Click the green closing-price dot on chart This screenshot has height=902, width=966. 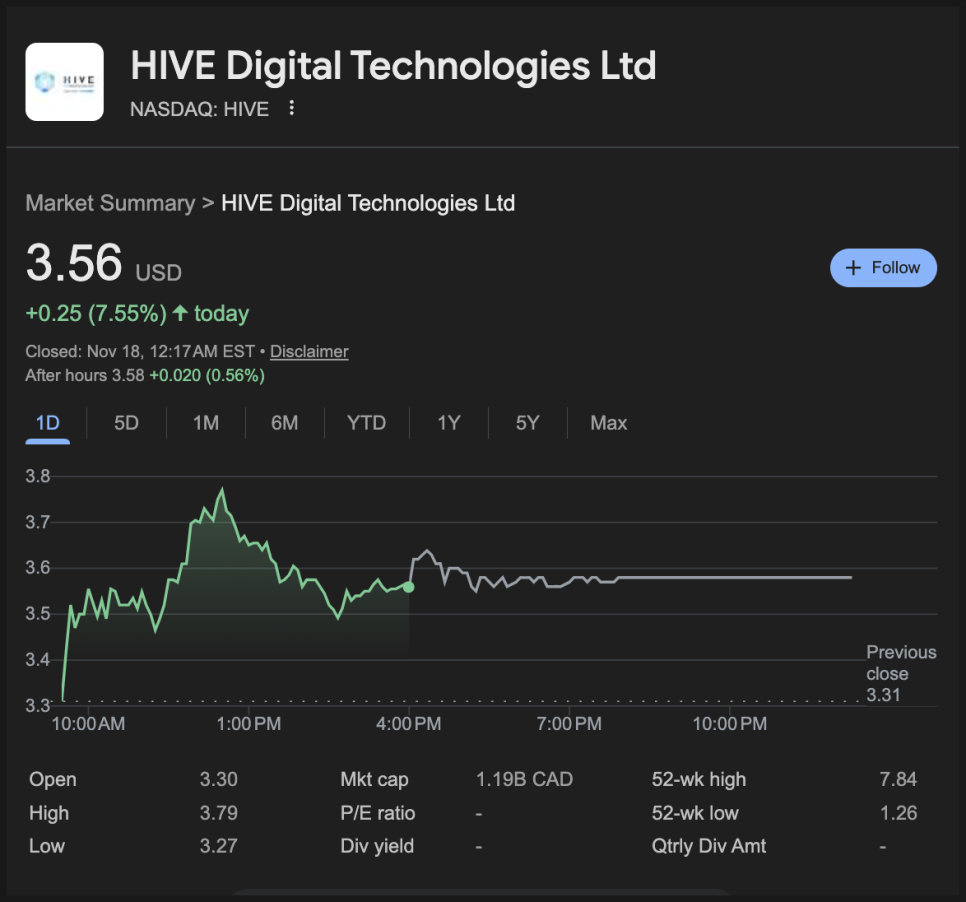tap(408, 587)
